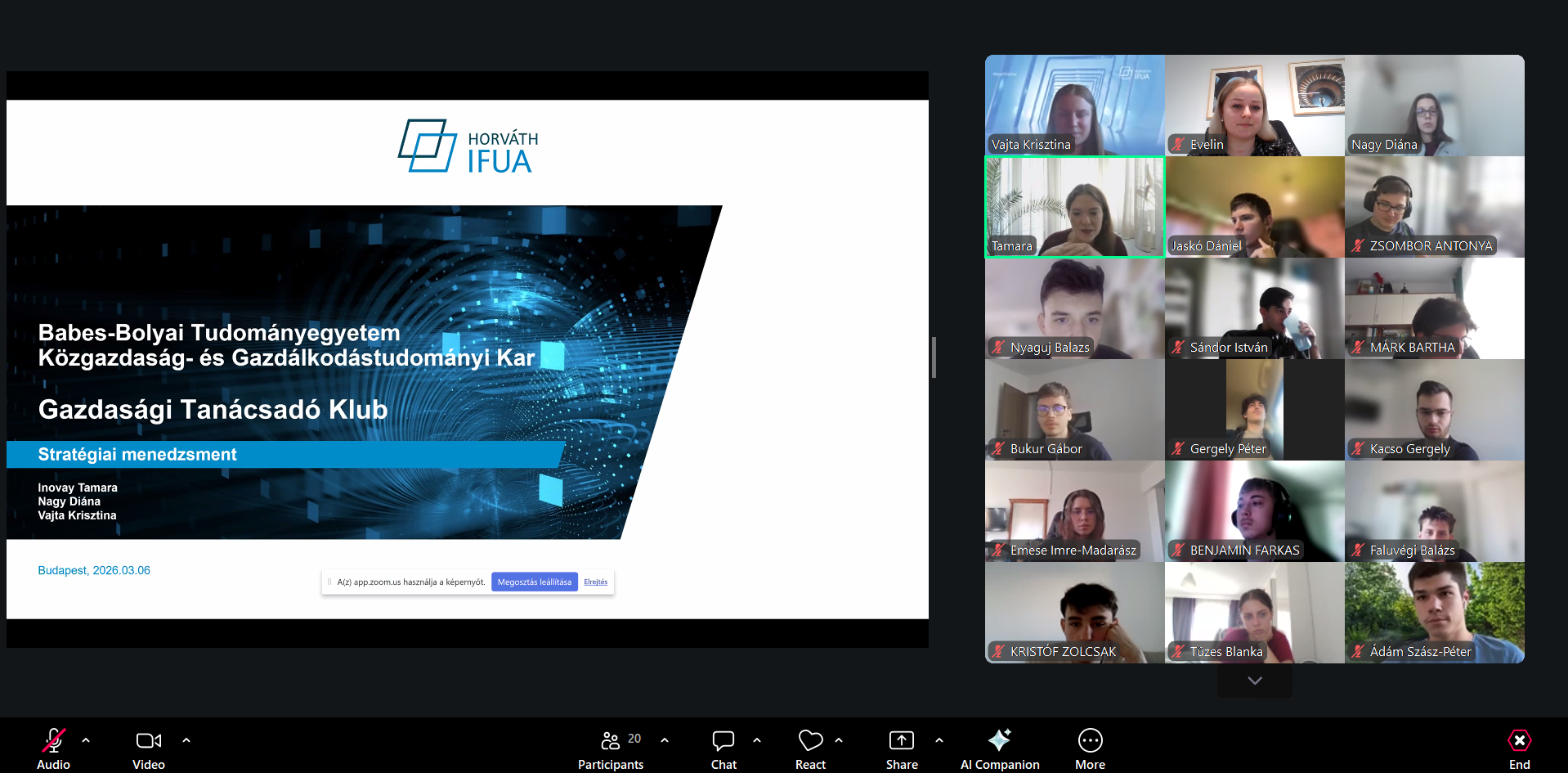Expand audio settings arrow next to Audio

[86, 740]
